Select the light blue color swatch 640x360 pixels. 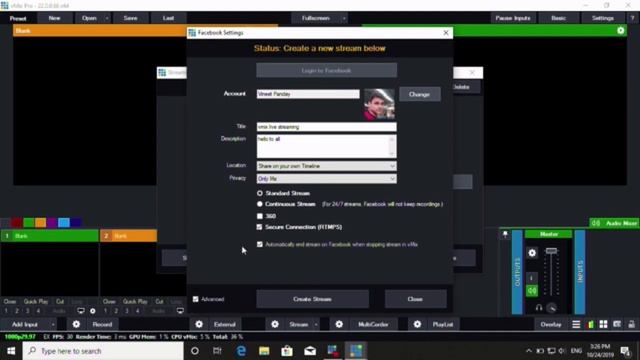64,222
